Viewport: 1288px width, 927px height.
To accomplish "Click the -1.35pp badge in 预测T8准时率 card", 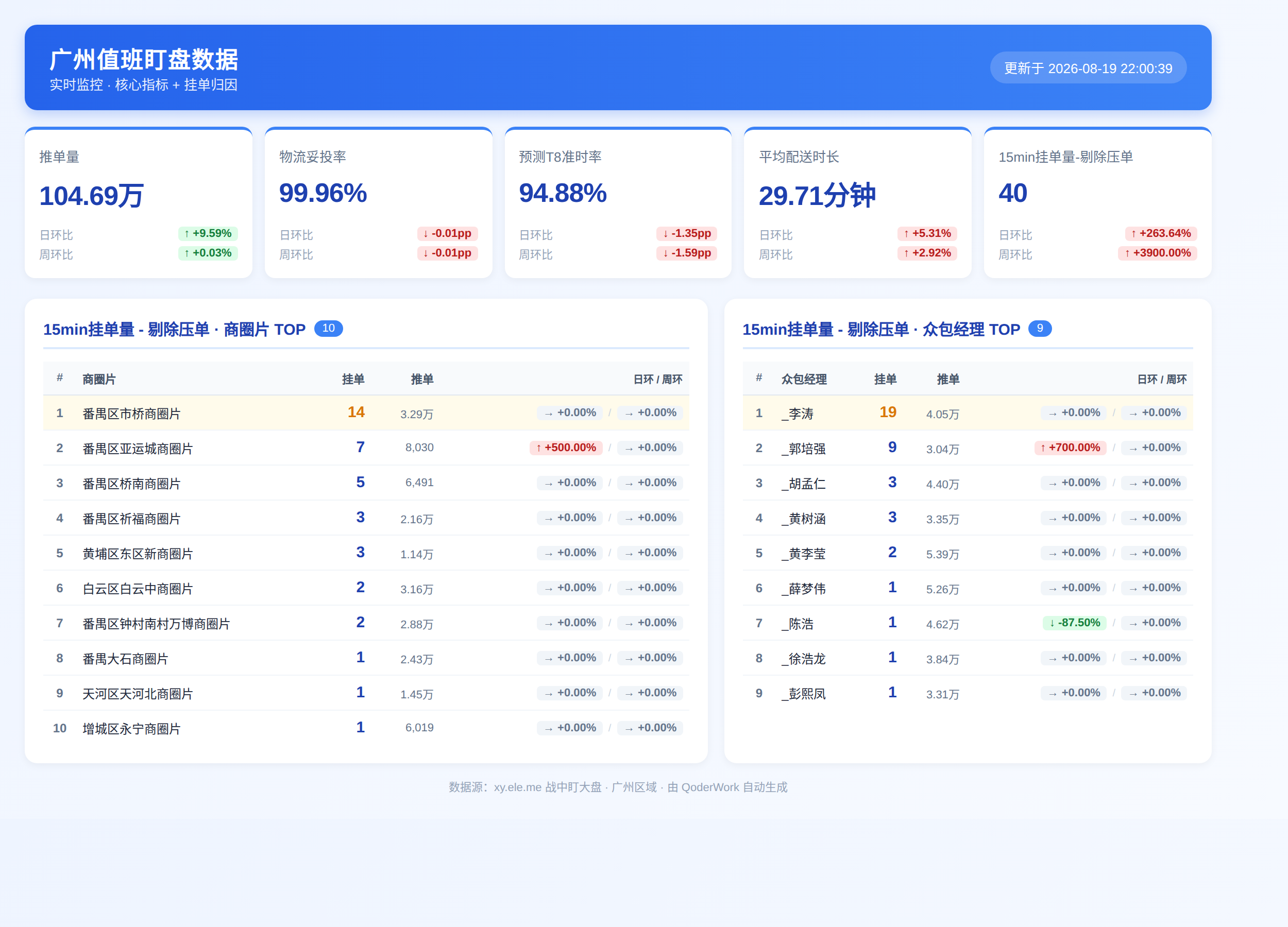I will 687,233.
